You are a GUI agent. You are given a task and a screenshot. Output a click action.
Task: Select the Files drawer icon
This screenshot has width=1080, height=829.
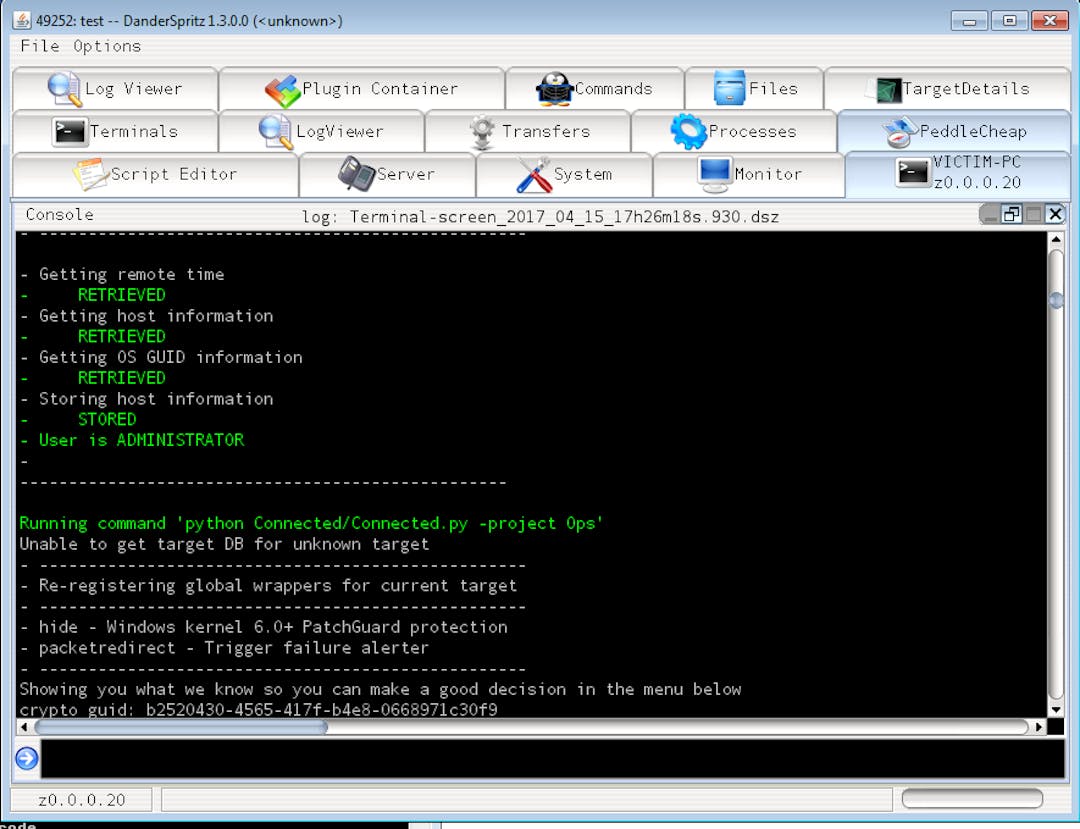coord(730,89)
